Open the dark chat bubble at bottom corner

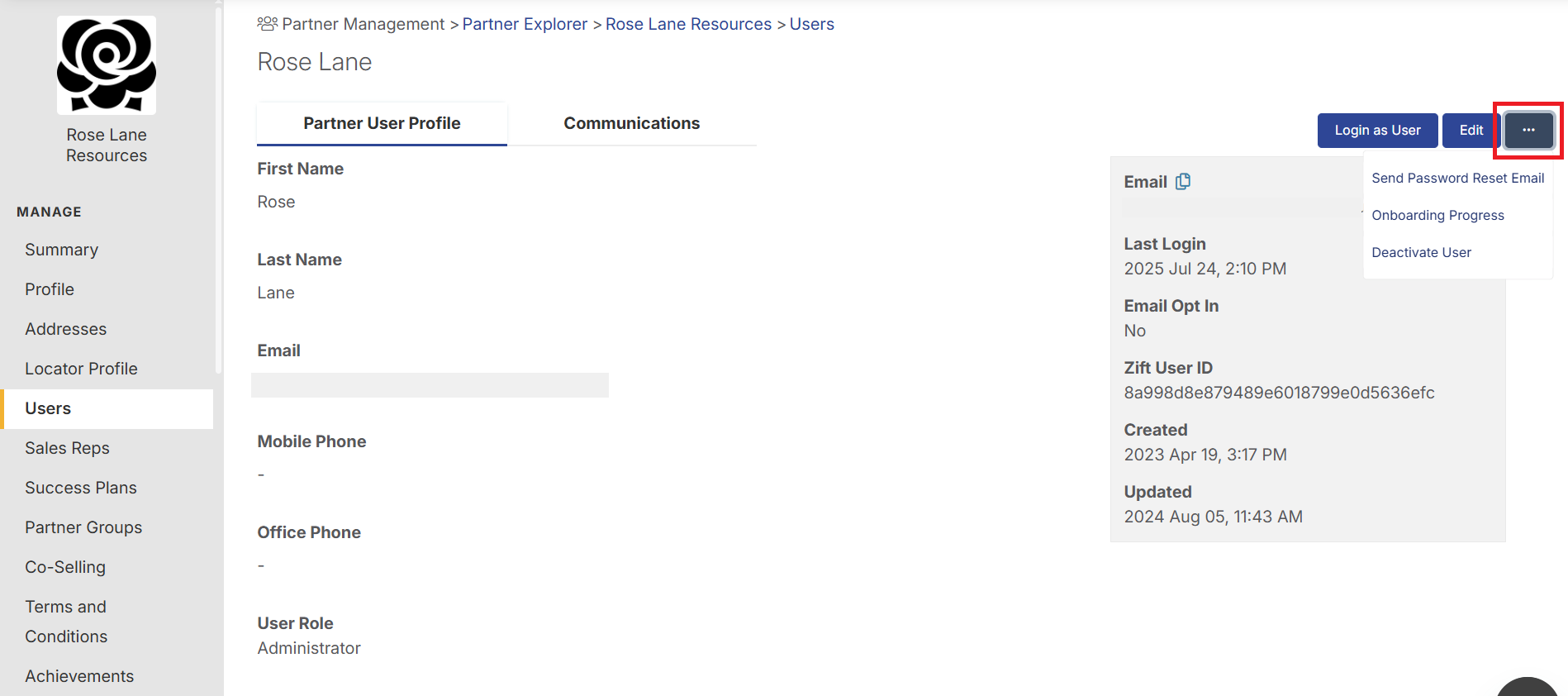(x=1527, y=687)
